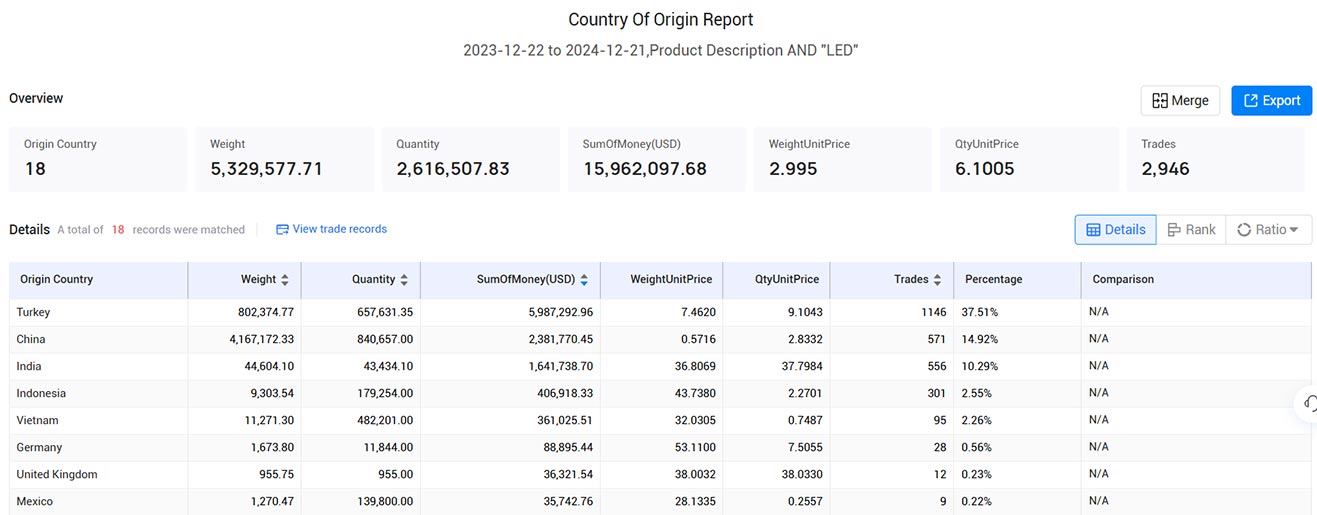Click the floating support icon at right edge
This screenshot has height=515, width=1317.
coord(1308,402)
